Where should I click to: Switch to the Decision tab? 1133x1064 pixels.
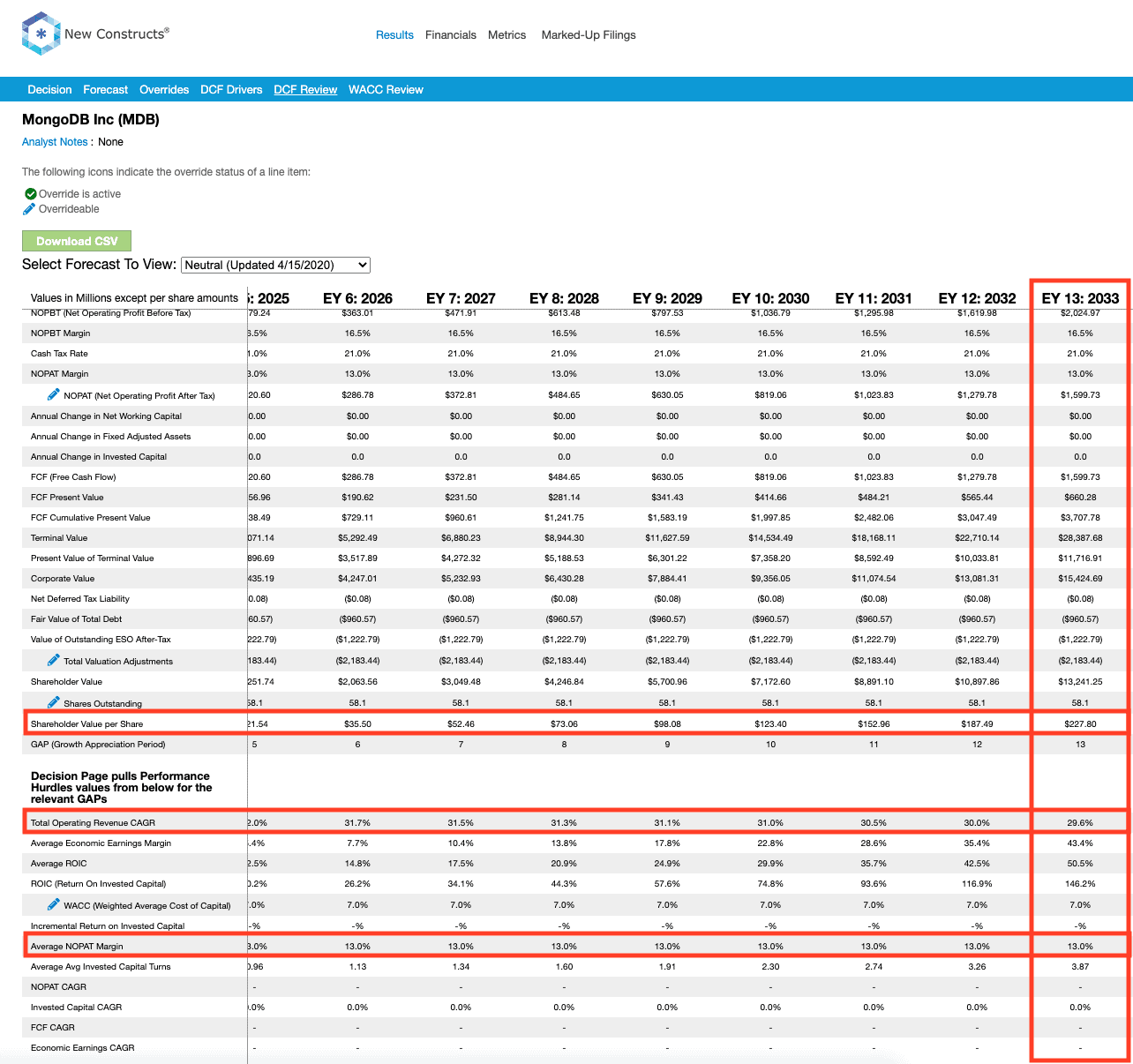[49, 90]
